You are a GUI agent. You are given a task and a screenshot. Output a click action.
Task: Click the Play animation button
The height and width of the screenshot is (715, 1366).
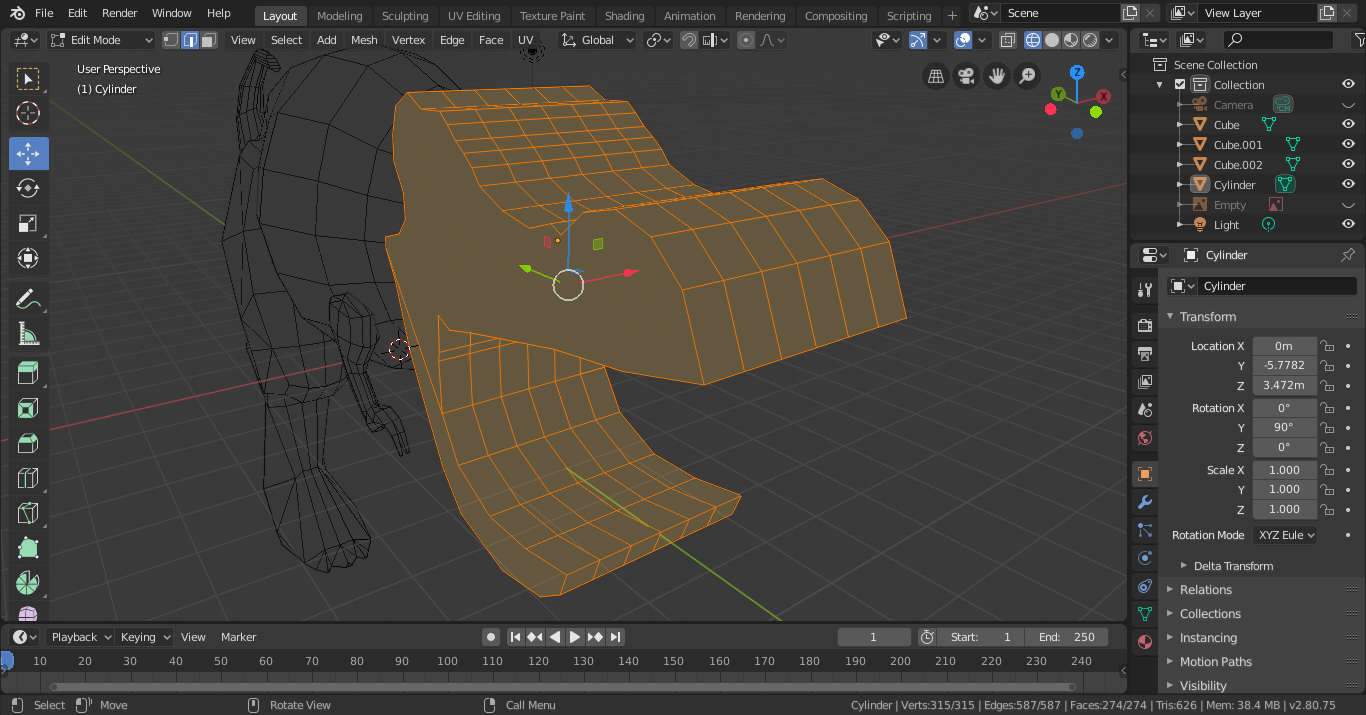[575, 637]
